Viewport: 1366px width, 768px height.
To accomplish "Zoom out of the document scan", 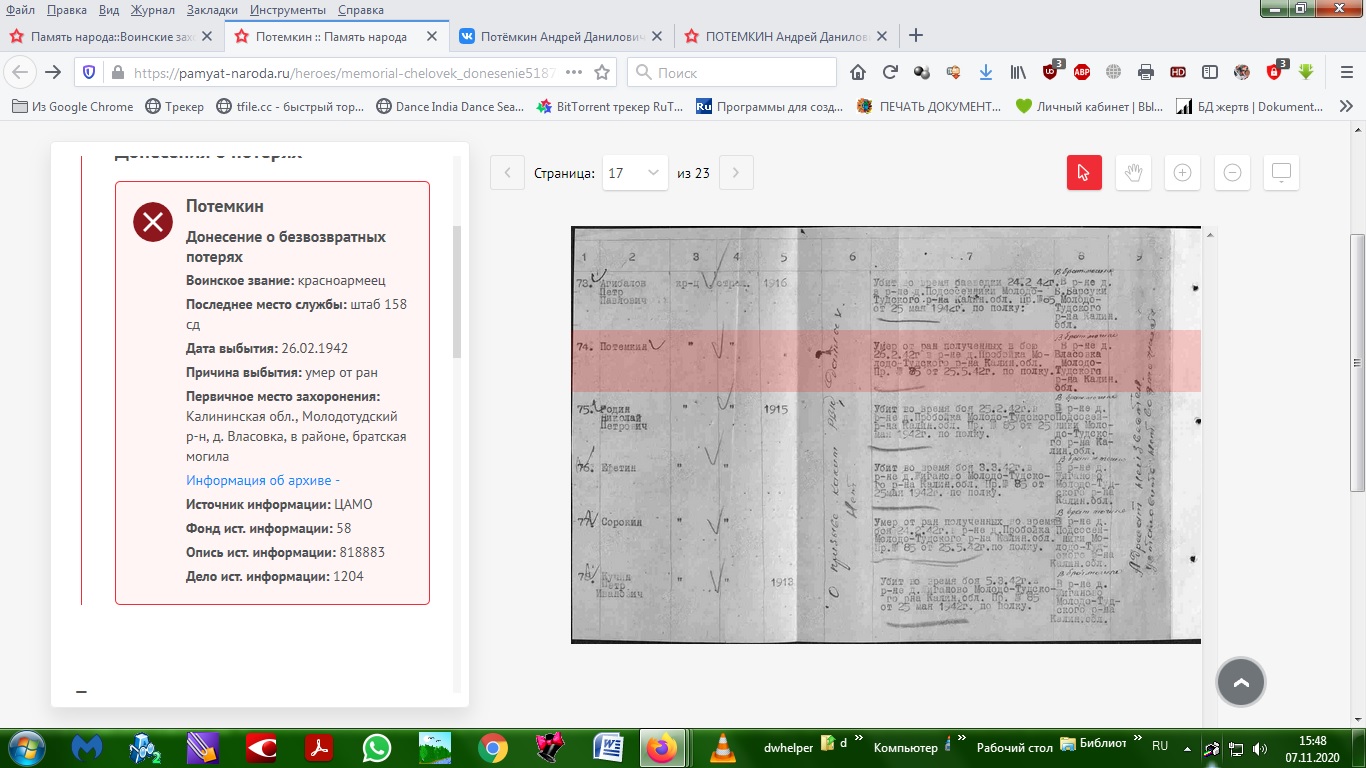I will coord(1232,173).
